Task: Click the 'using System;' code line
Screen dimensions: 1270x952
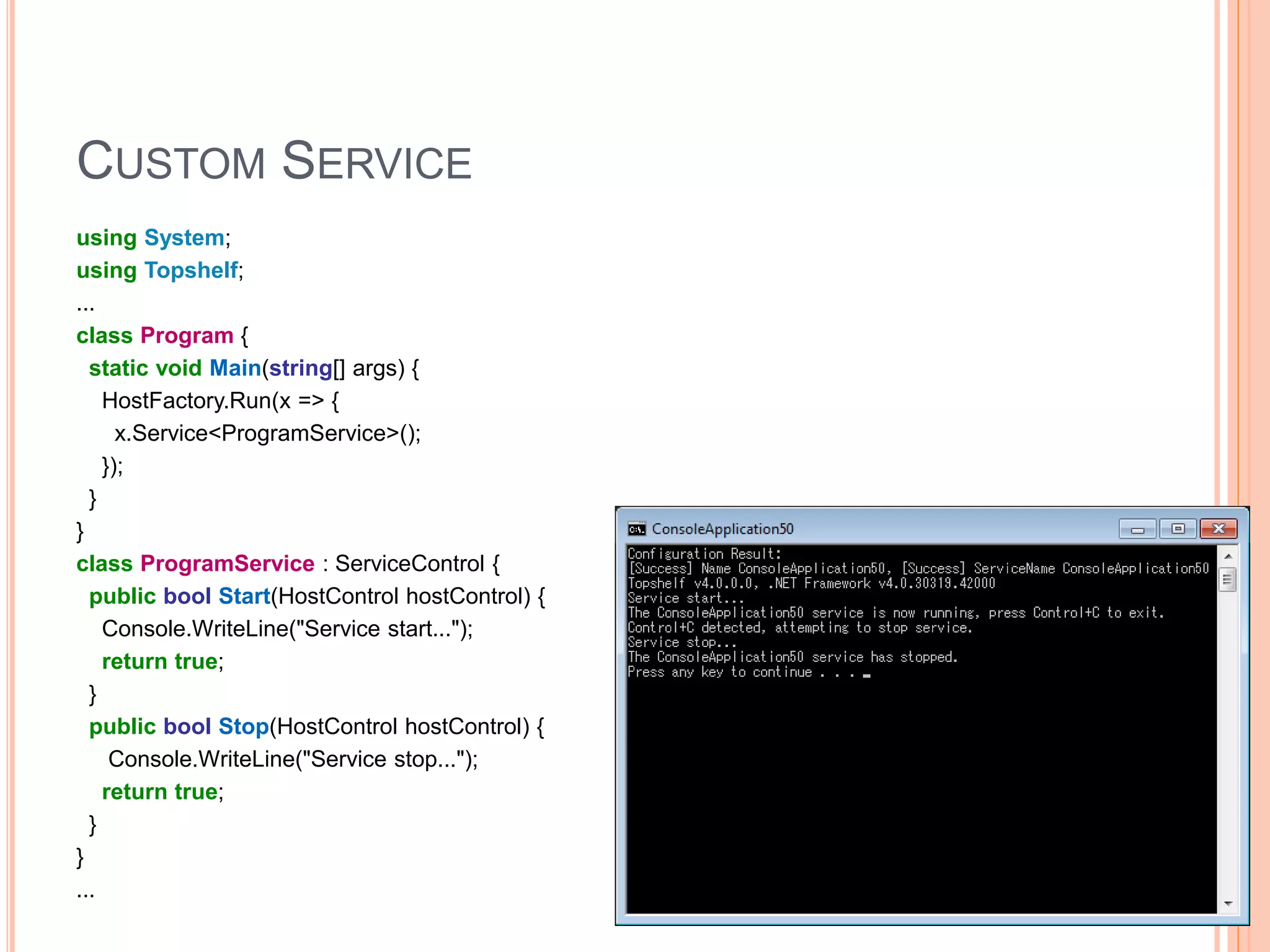Action: coord(153,238)
